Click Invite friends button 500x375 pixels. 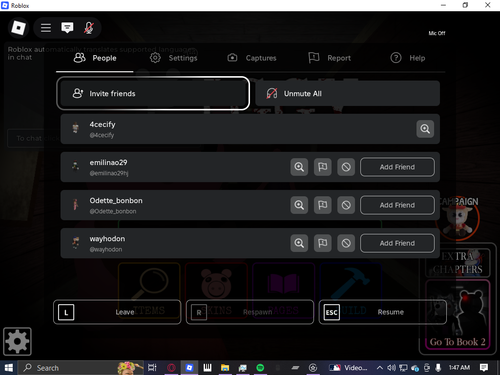click(x=153, y=93)
